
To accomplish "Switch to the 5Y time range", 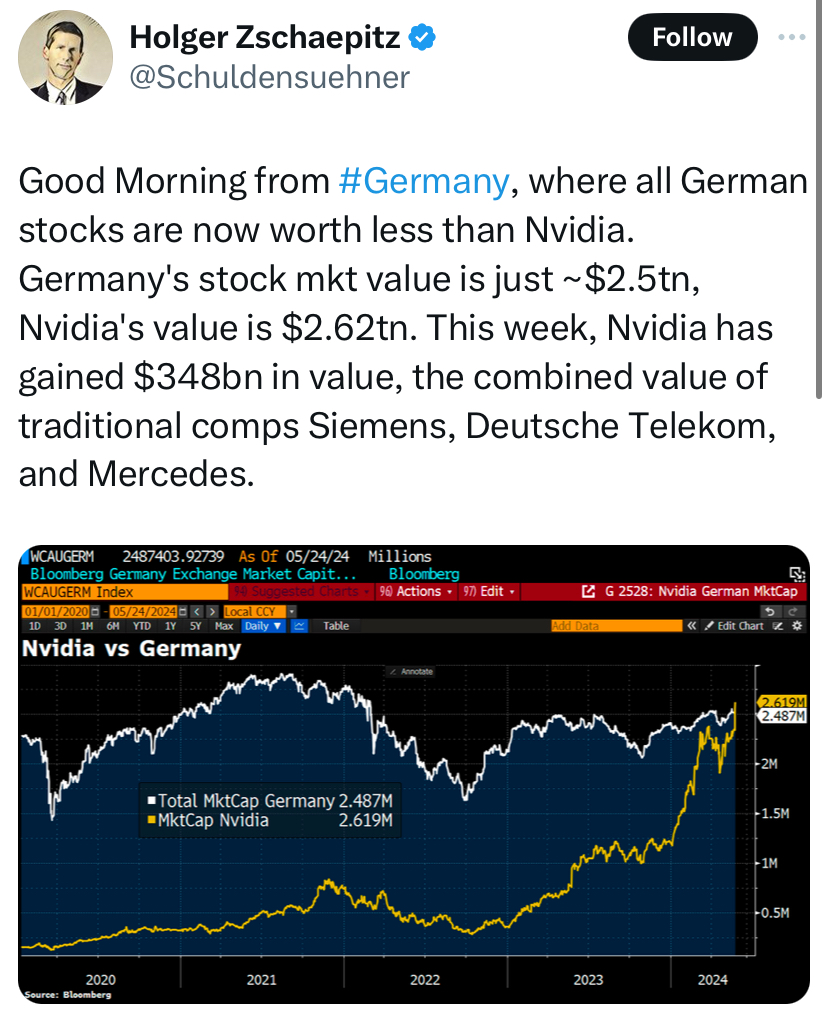I will pos(198,626).
